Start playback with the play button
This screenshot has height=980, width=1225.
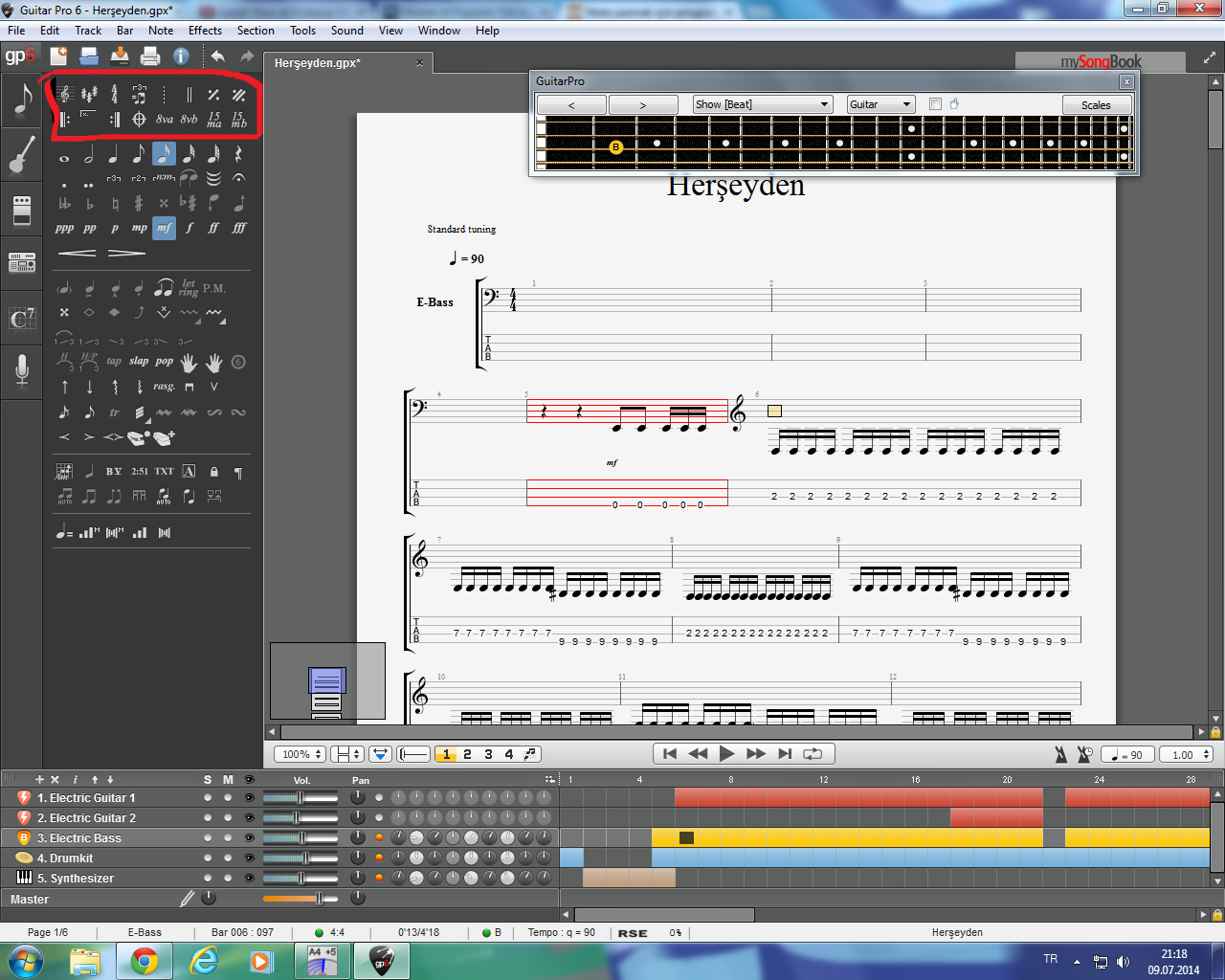[726, 754]
